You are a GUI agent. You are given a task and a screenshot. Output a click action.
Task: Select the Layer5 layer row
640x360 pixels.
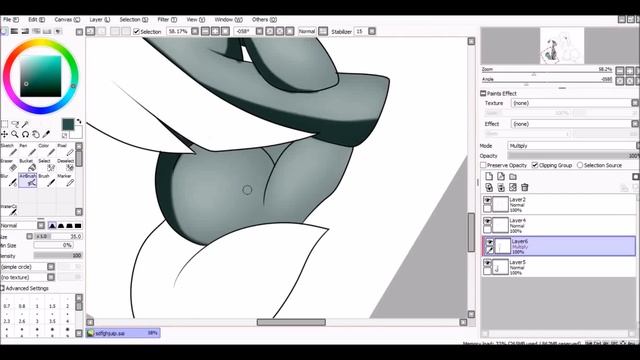click(x=559, y=267)
